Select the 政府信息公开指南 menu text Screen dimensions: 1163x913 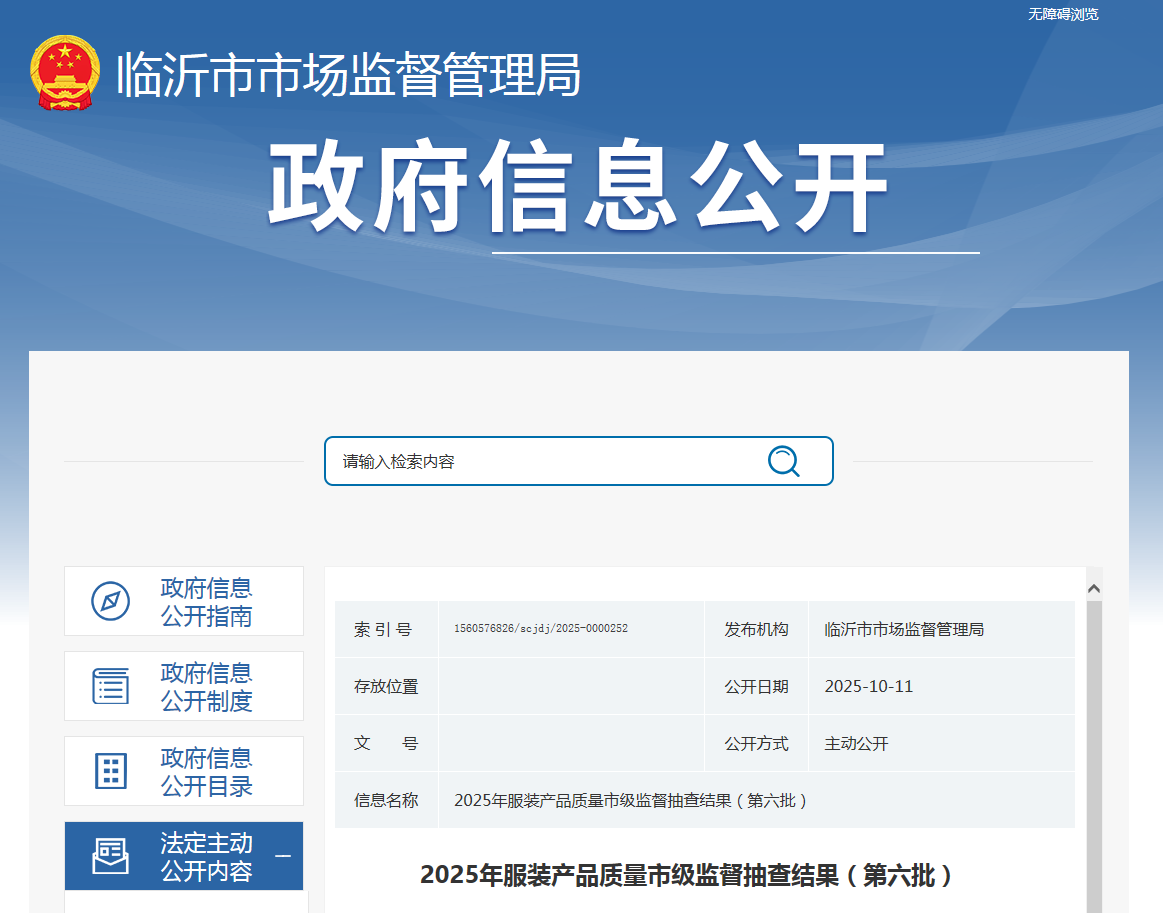coord(207,602)
